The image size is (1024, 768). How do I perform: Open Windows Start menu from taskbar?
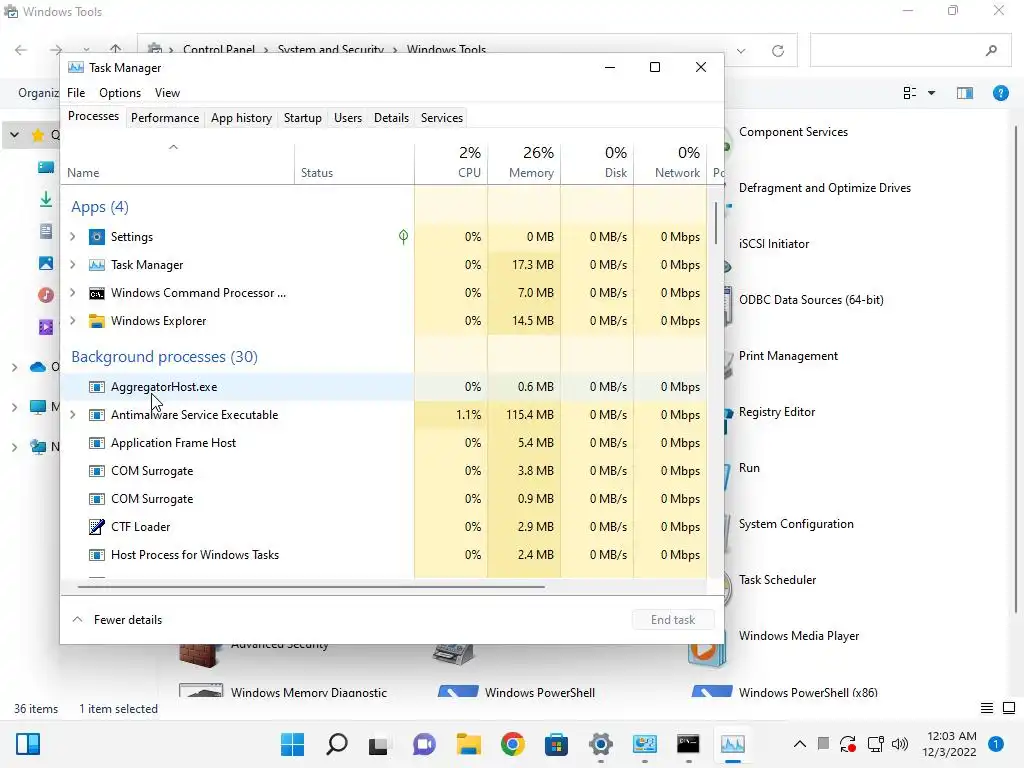click(x=292, y=744)
